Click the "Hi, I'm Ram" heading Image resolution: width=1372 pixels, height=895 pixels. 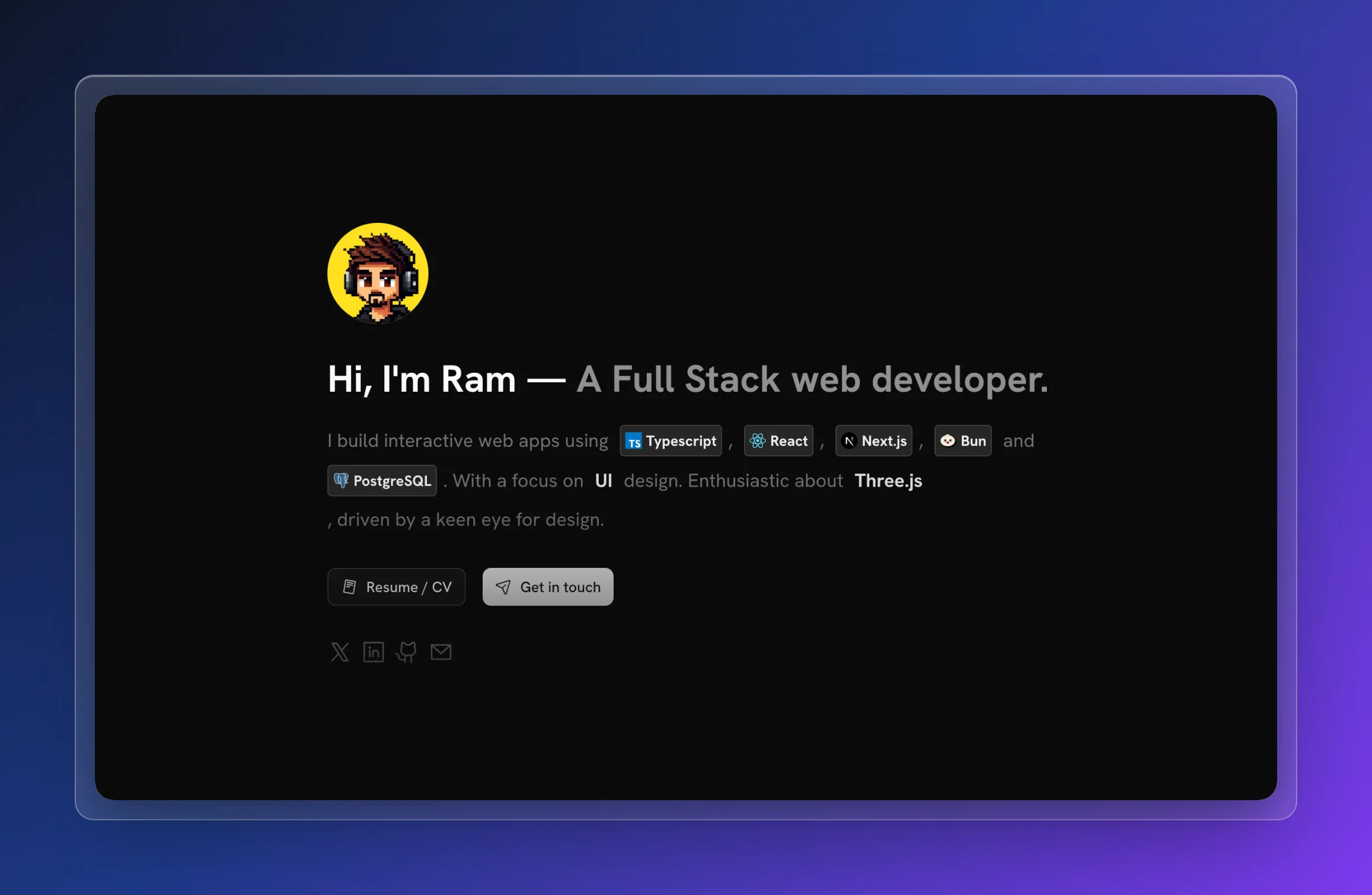(x=422, y=379)
